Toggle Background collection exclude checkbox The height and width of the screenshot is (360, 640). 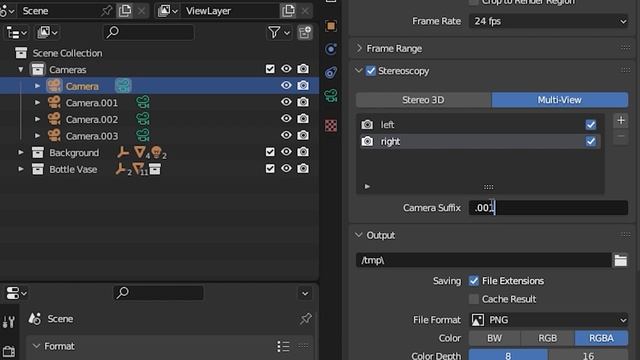(x=270, y=152)
